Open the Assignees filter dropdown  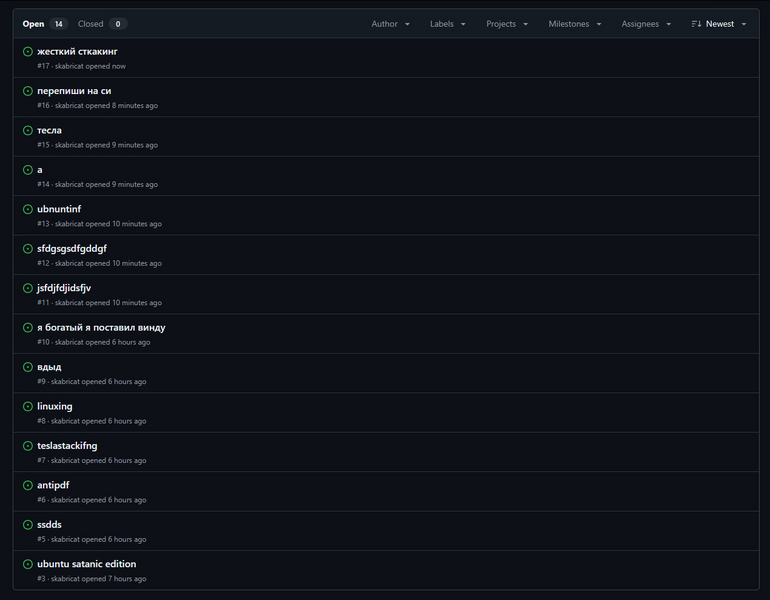[646, 24]
